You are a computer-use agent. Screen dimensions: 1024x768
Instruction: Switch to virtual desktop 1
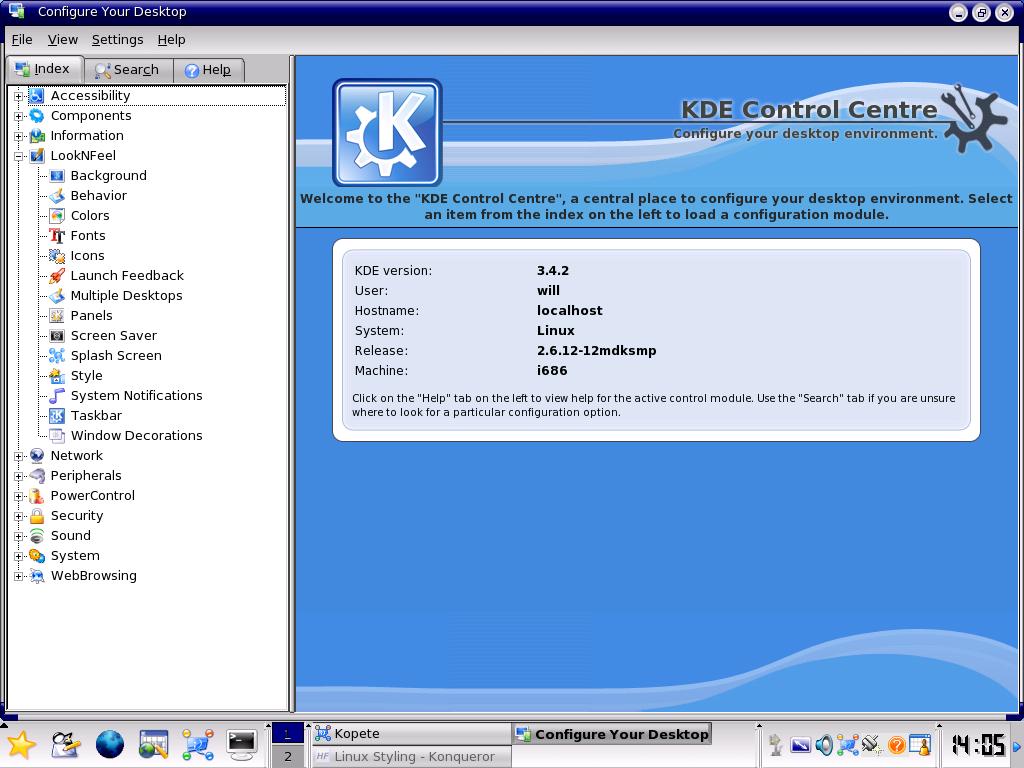pos(288,734)
